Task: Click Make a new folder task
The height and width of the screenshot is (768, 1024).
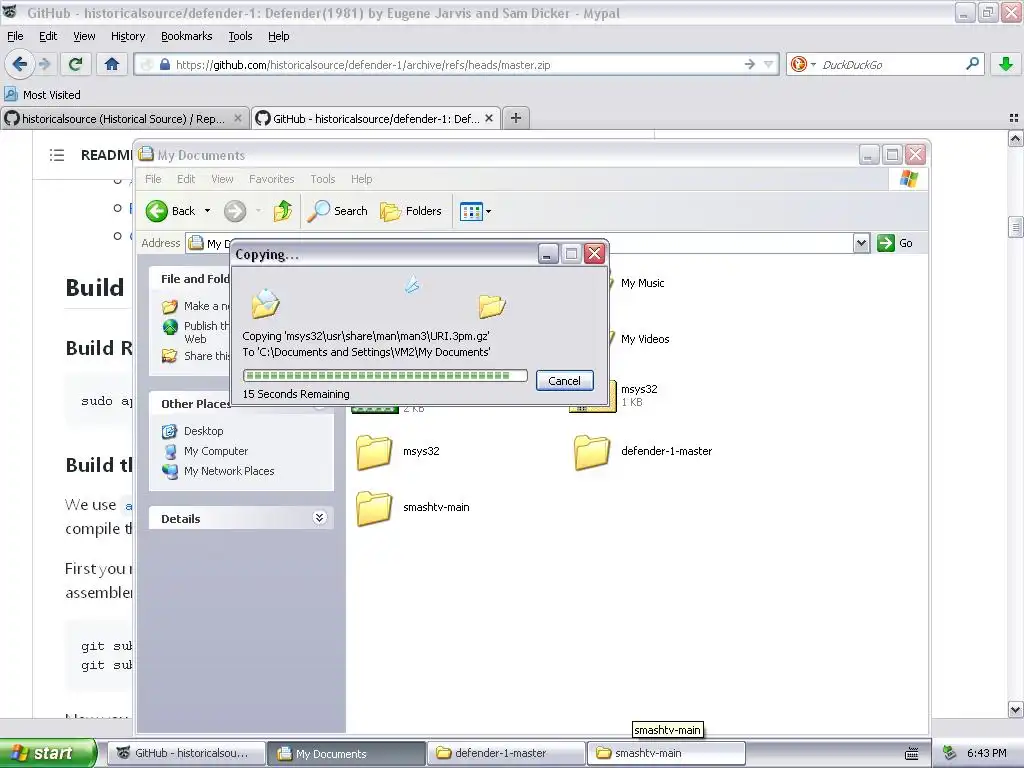Action: click(x=196, y=306)
